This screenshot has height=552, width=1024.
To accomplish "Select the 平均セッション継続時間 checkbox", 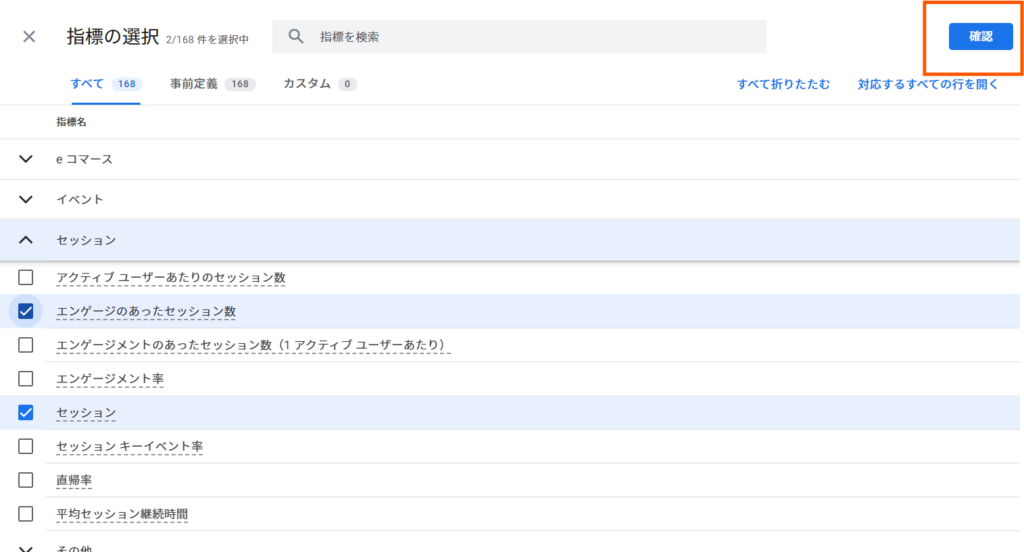I will [26, 514].
